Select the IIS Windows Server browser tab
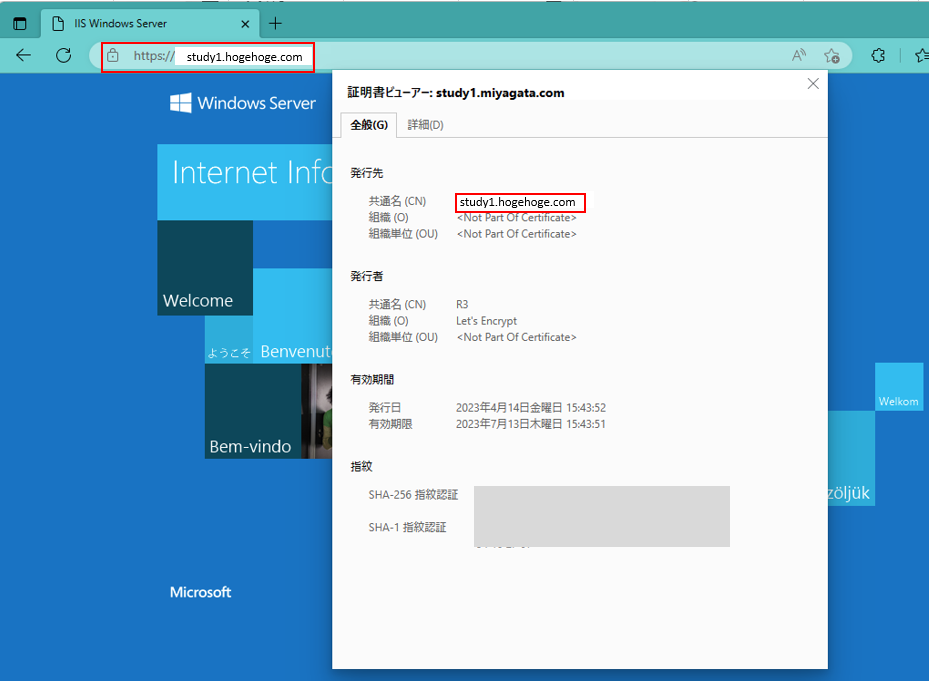Image resolution: width=929 pixels, height=681 pixels. 150,24
